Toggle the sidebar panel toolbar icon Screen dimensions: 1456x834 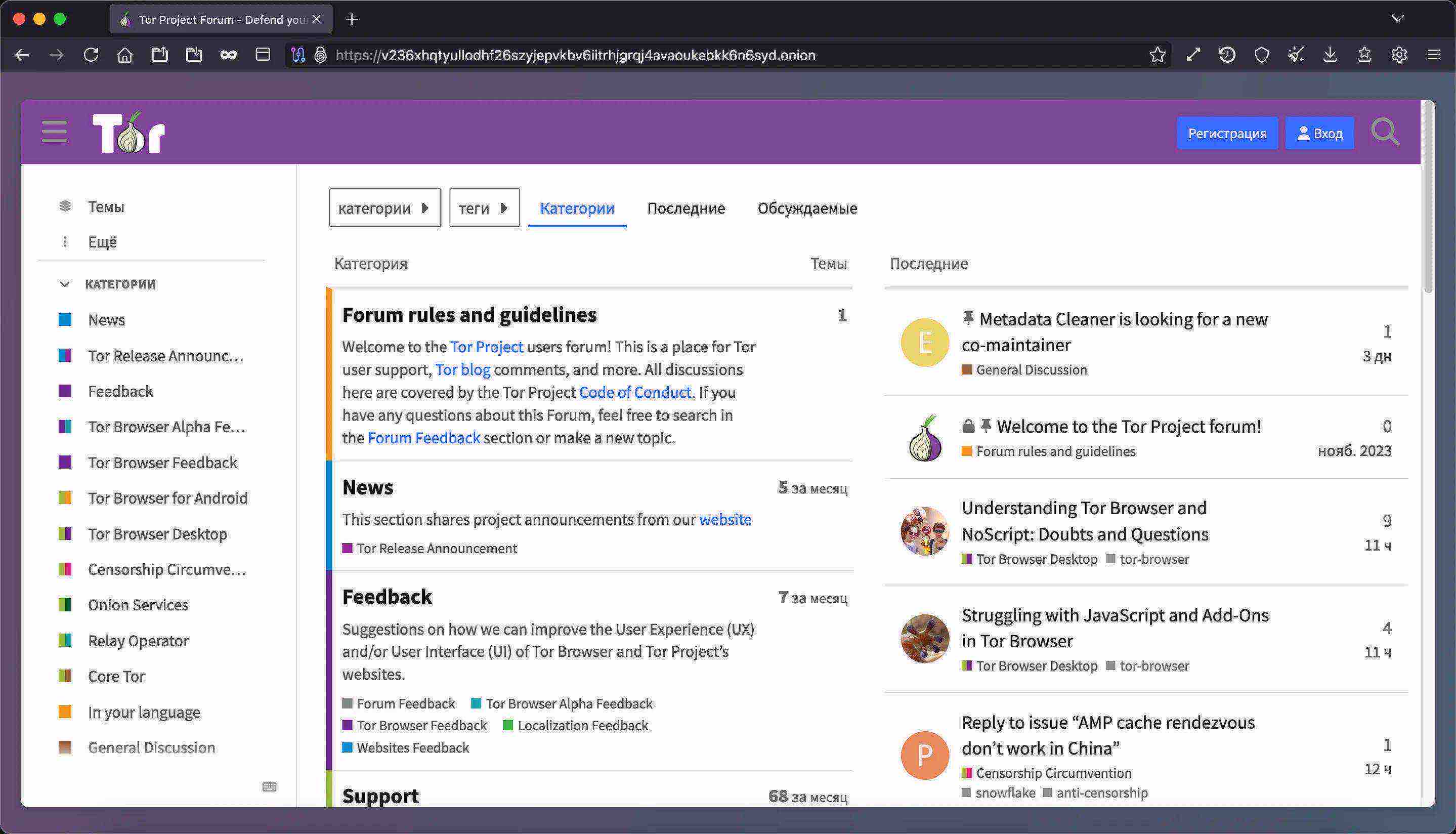coord(263,55)
